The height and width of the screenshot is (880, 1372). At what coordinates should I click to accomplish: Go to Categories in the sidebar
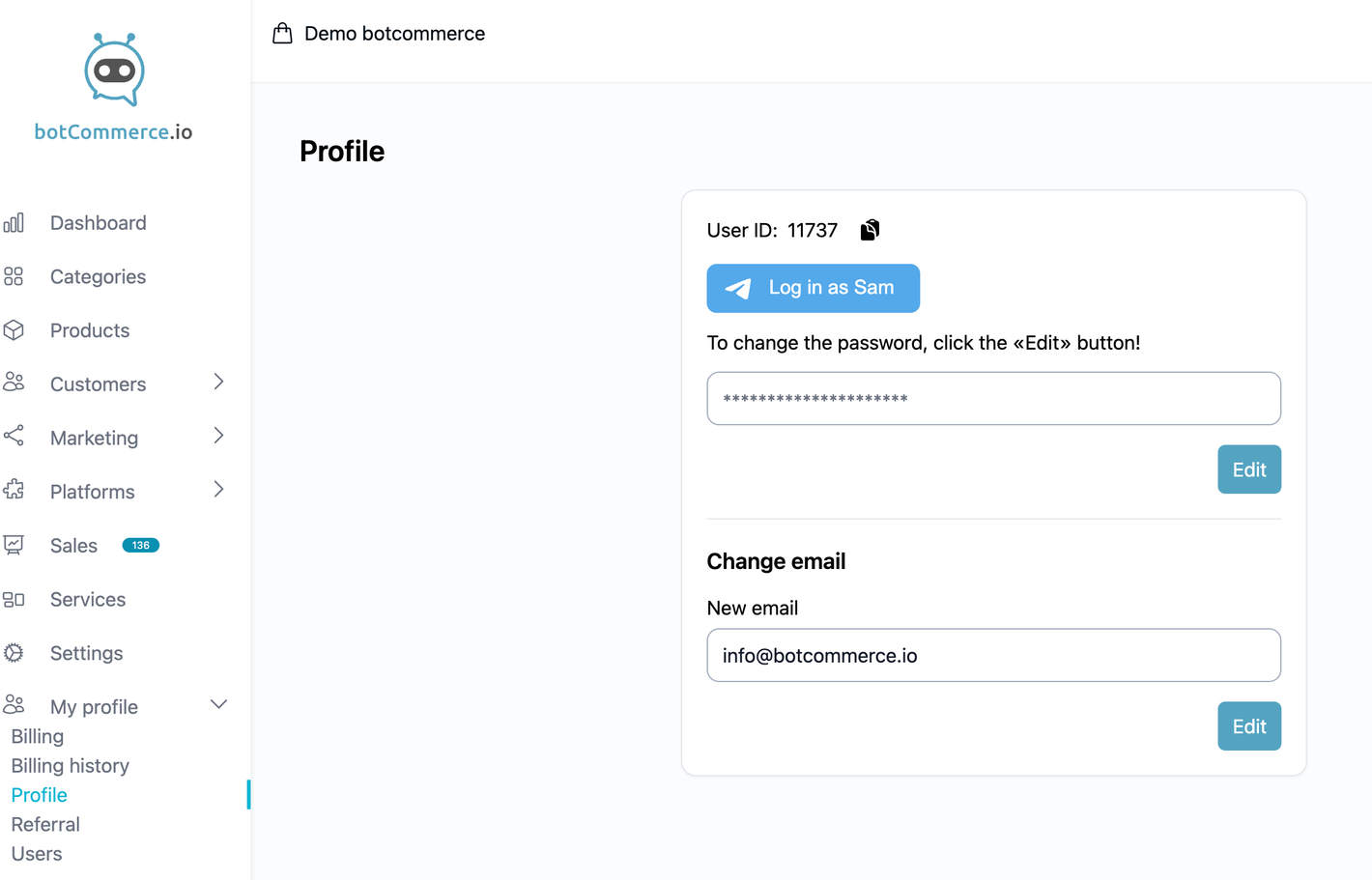(x=98, y=277)
